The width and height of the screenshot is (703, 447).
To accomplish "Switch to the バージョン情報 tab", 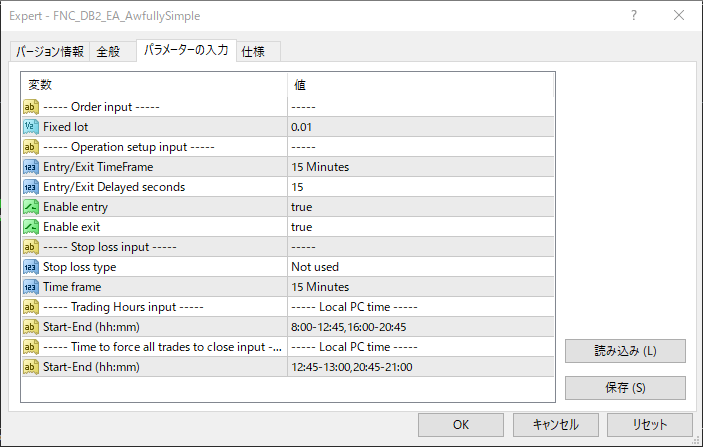I will 50,52.
